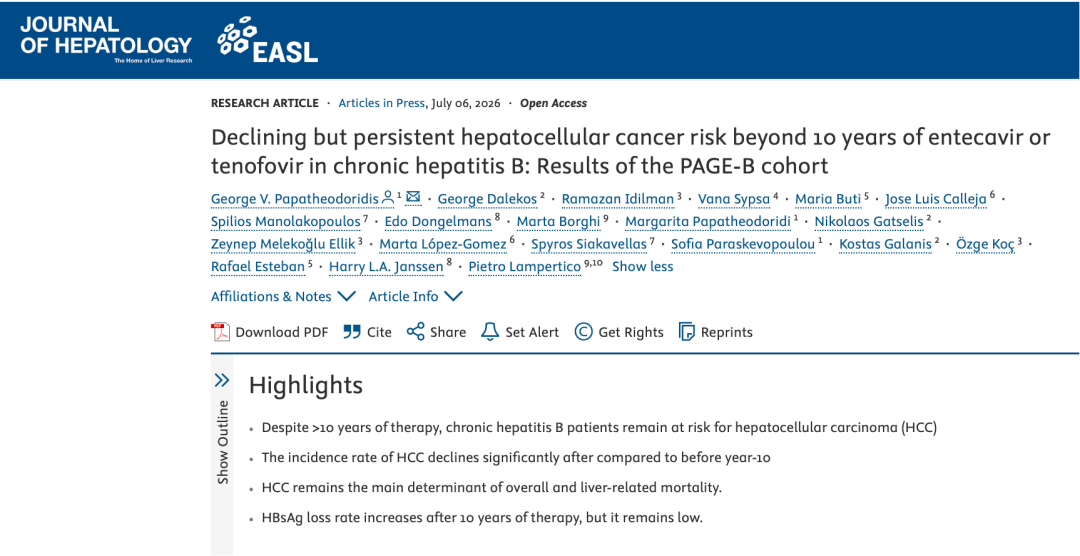
Task: Click the Download PDF icon
Action: (220, 332)
